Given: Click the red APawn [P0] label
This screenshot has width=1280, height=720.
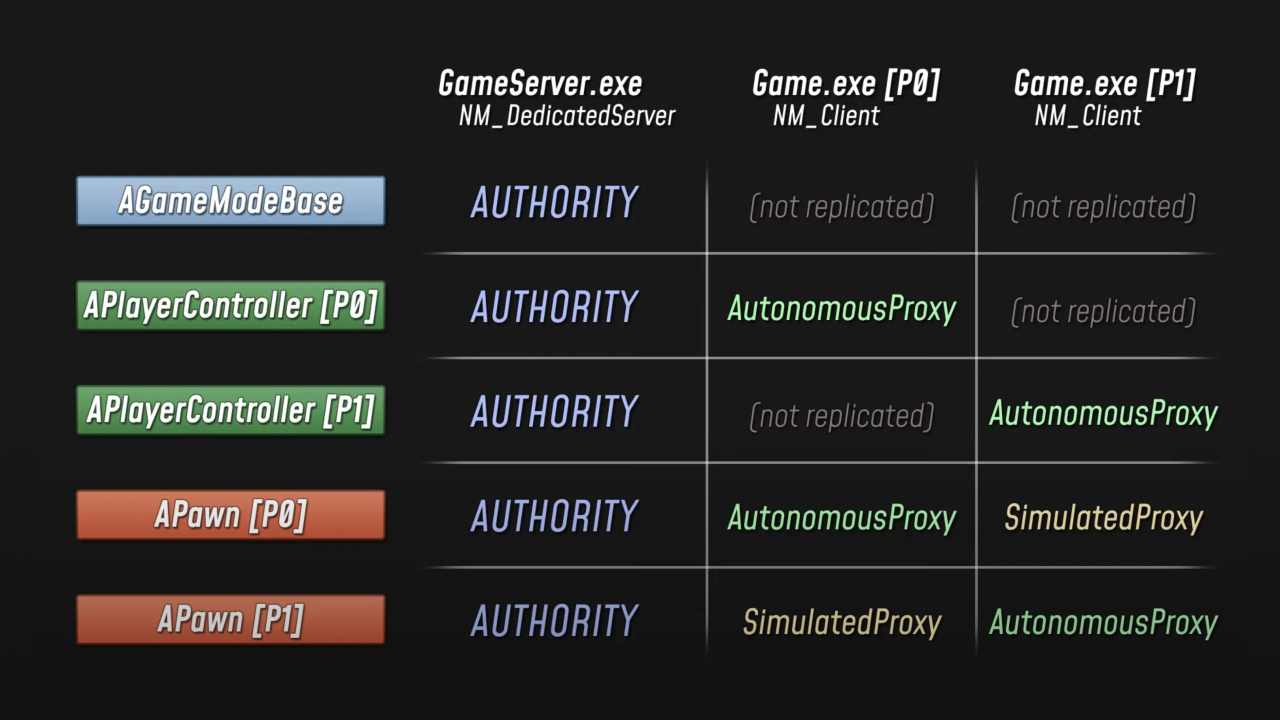Looking at the screenshot, I should 230,515.
